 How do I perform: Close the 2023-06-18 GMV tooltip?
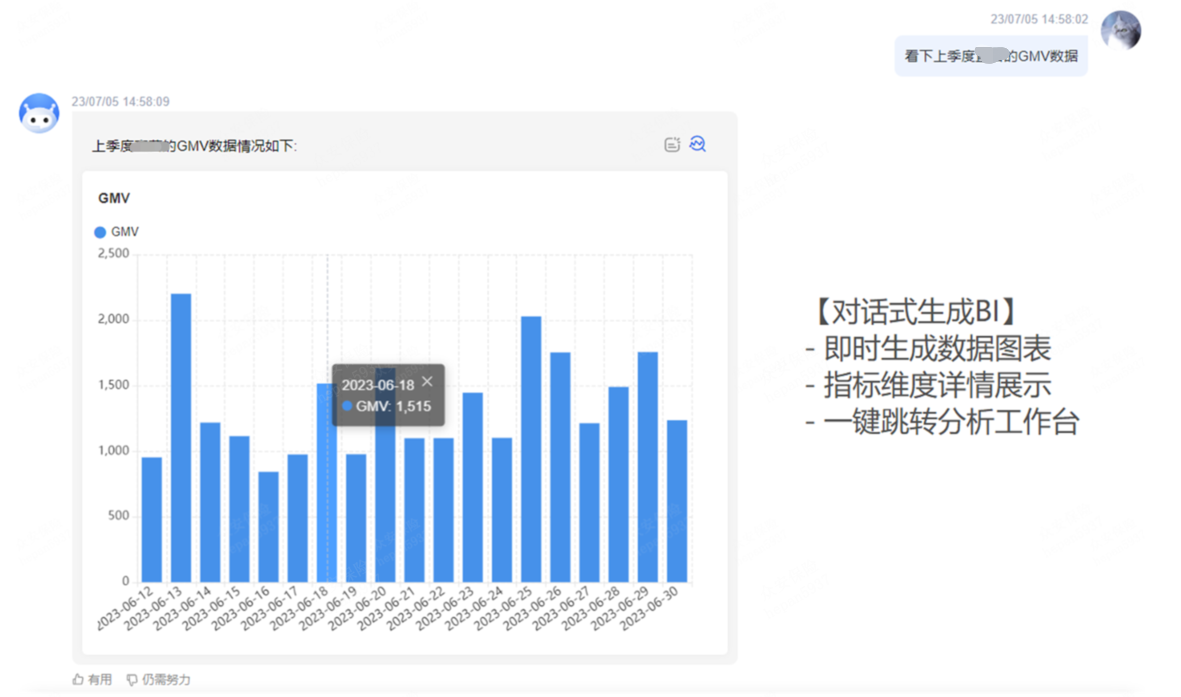point(427,381)
